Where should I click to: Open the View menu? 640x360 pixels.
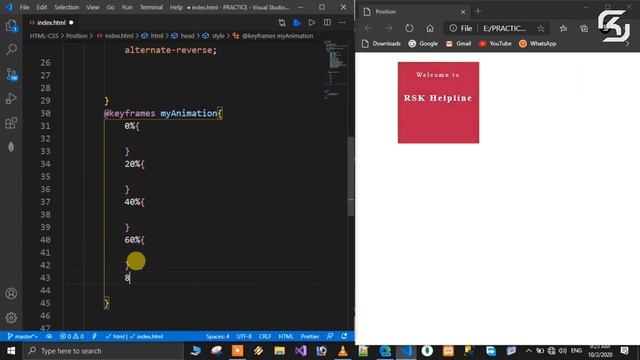(93, 7)
